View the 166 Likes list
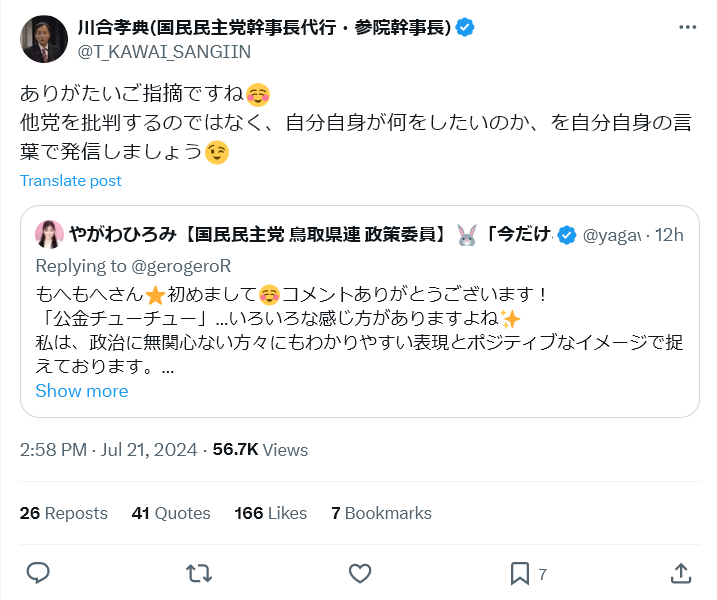 (x=271, y=513)
